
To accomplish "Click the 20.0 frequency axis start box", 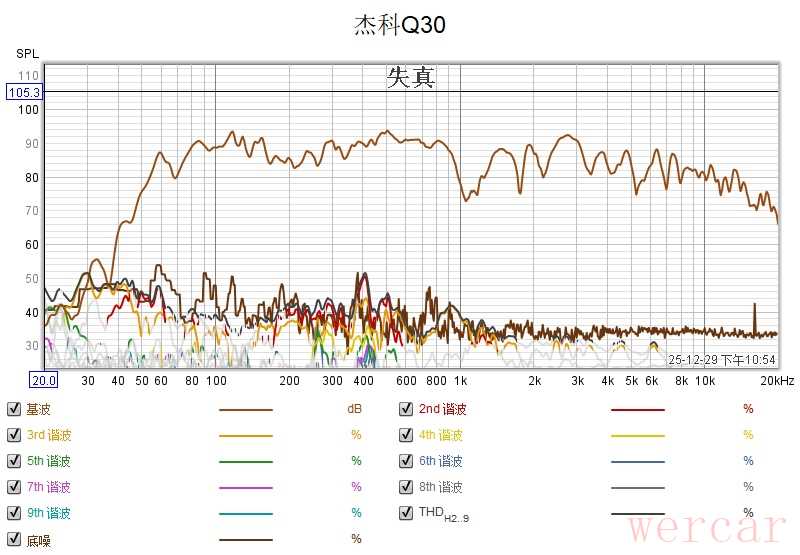I will [43, 381].
